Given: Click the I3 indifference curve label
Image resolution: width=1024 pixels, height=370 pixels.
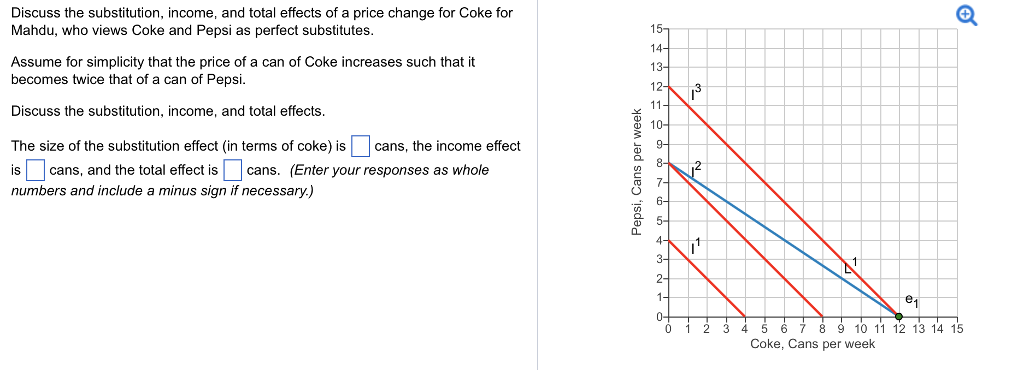Looking at the screenshot, I should tap(696, 93).
